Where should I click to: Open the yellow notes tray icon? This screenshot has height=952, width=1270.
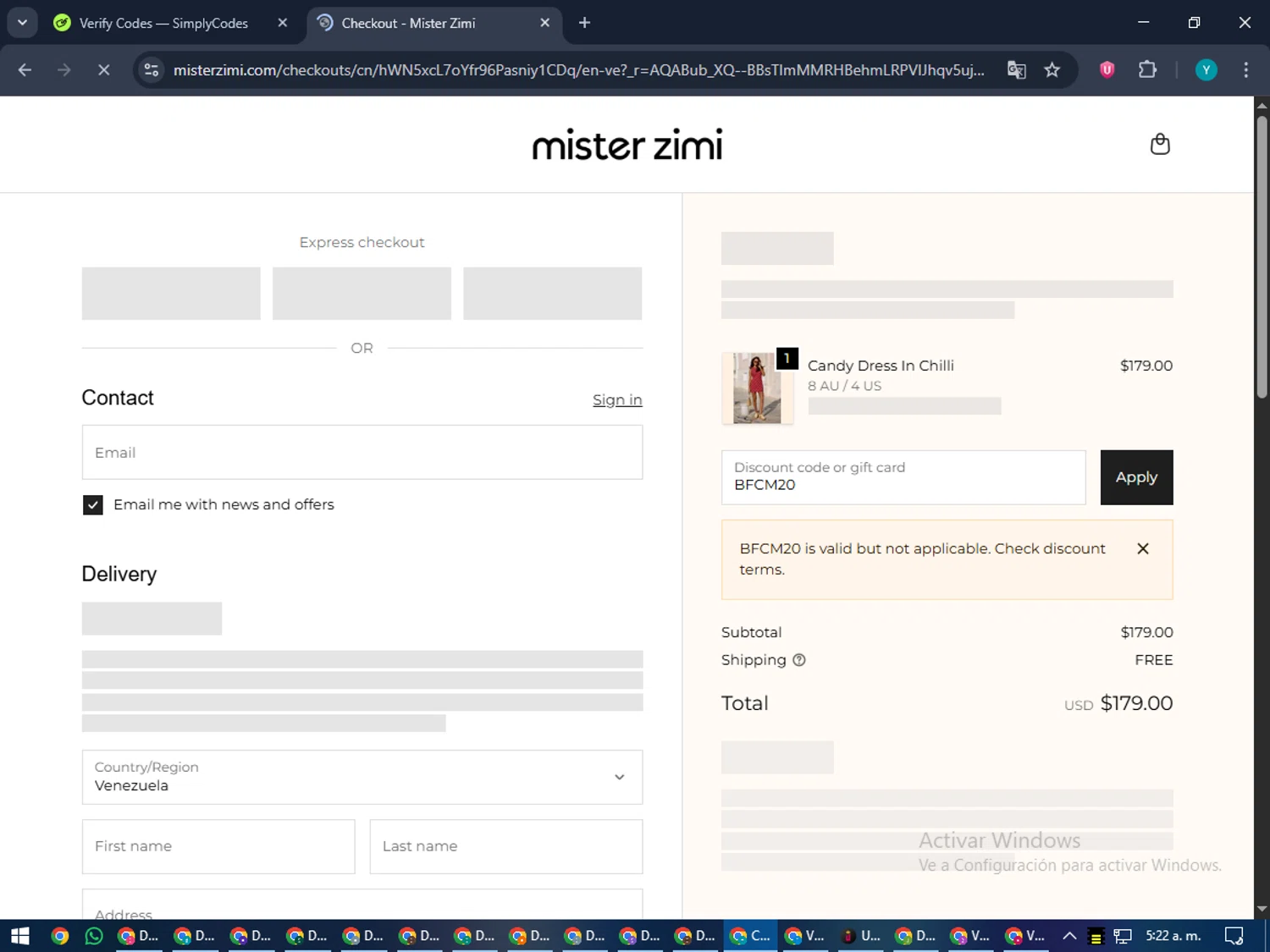pos(1096,937)
